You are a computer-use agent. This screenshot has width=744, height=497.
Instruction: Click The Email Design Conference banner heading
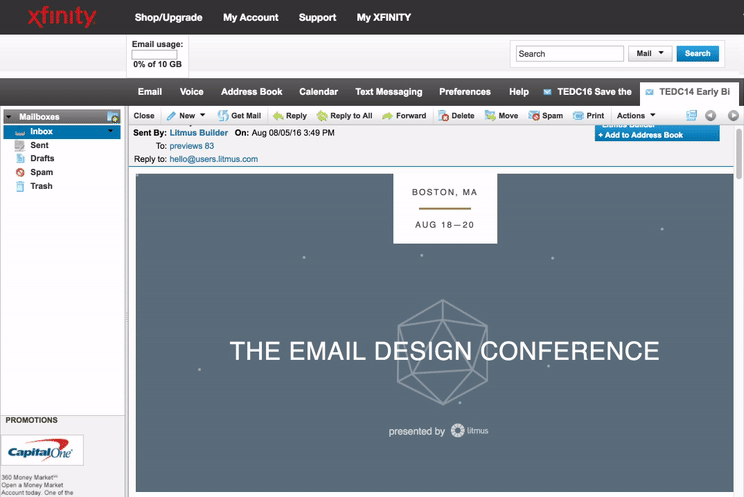coord(444,351)
